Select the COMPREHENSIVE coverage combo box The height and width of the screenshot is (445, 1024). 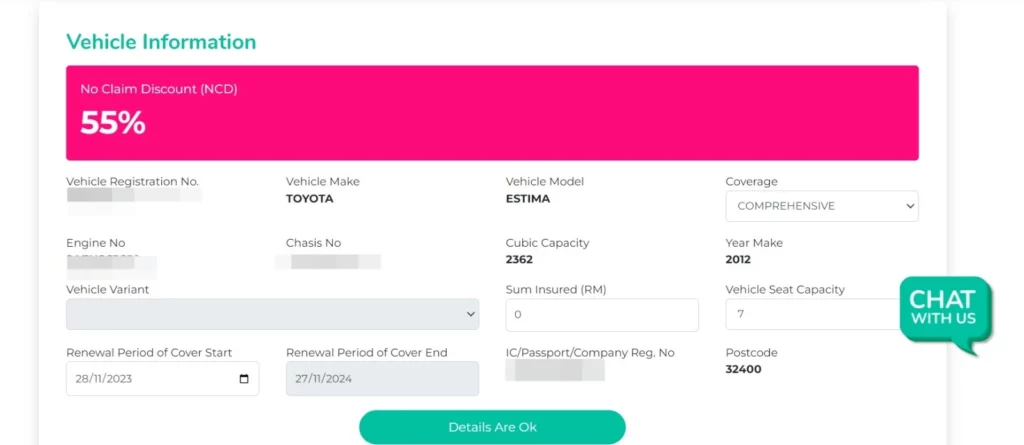point(822,206)
